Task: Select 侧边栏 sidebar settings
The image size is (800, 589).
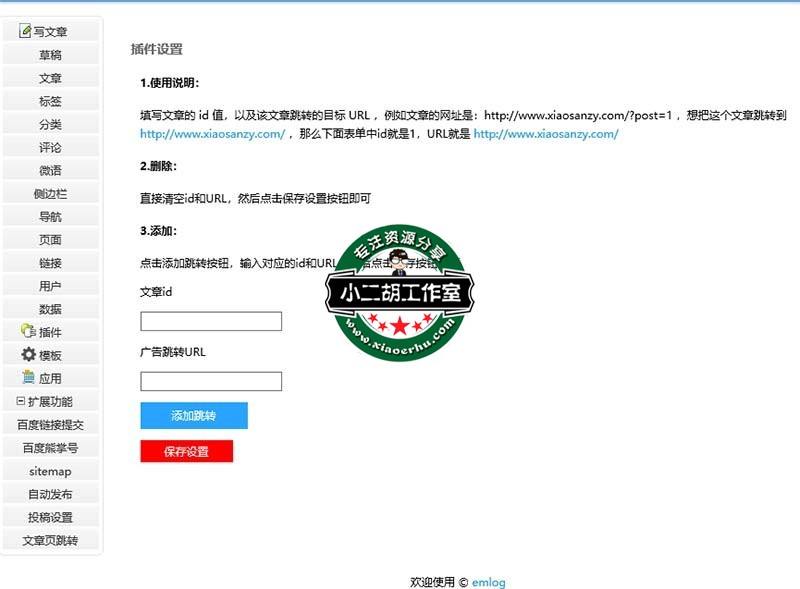Action: point(50,193)
